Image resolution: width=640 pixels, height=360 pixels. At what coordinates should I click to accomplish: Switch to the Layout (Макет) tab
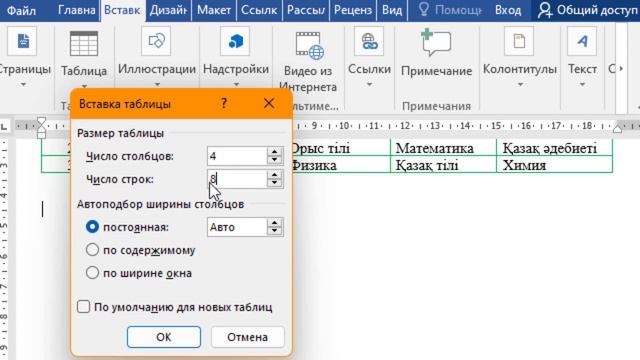[213, 10]
